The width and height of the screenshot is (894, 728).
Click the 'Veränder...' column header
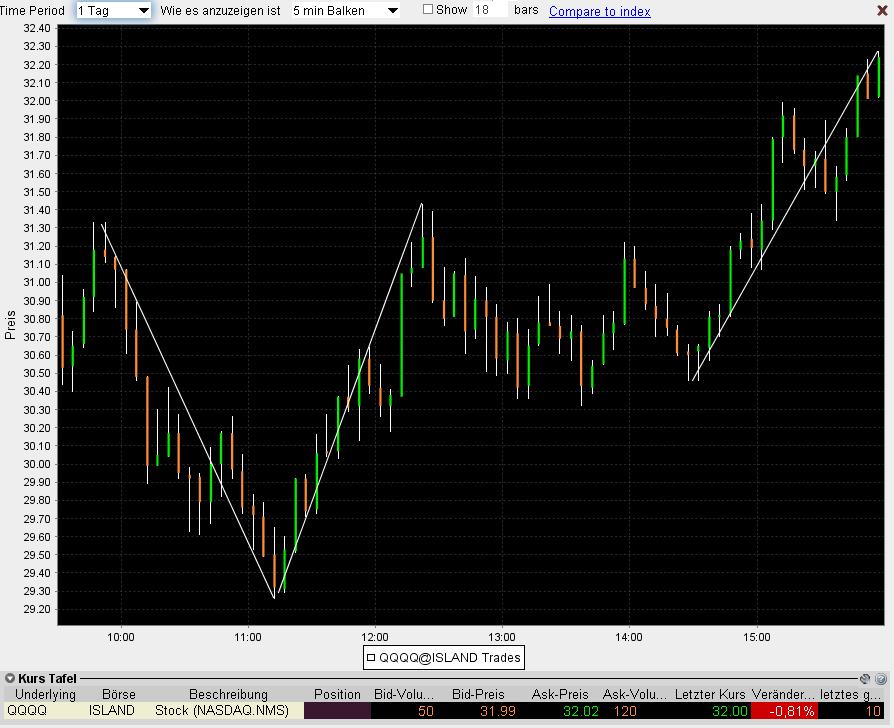click(783, 694)
